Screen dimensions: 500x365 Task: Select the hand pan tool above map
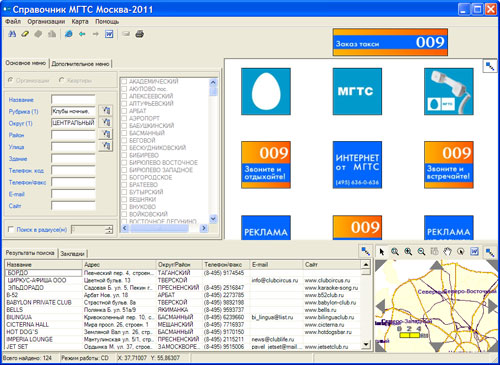[448, 252]
